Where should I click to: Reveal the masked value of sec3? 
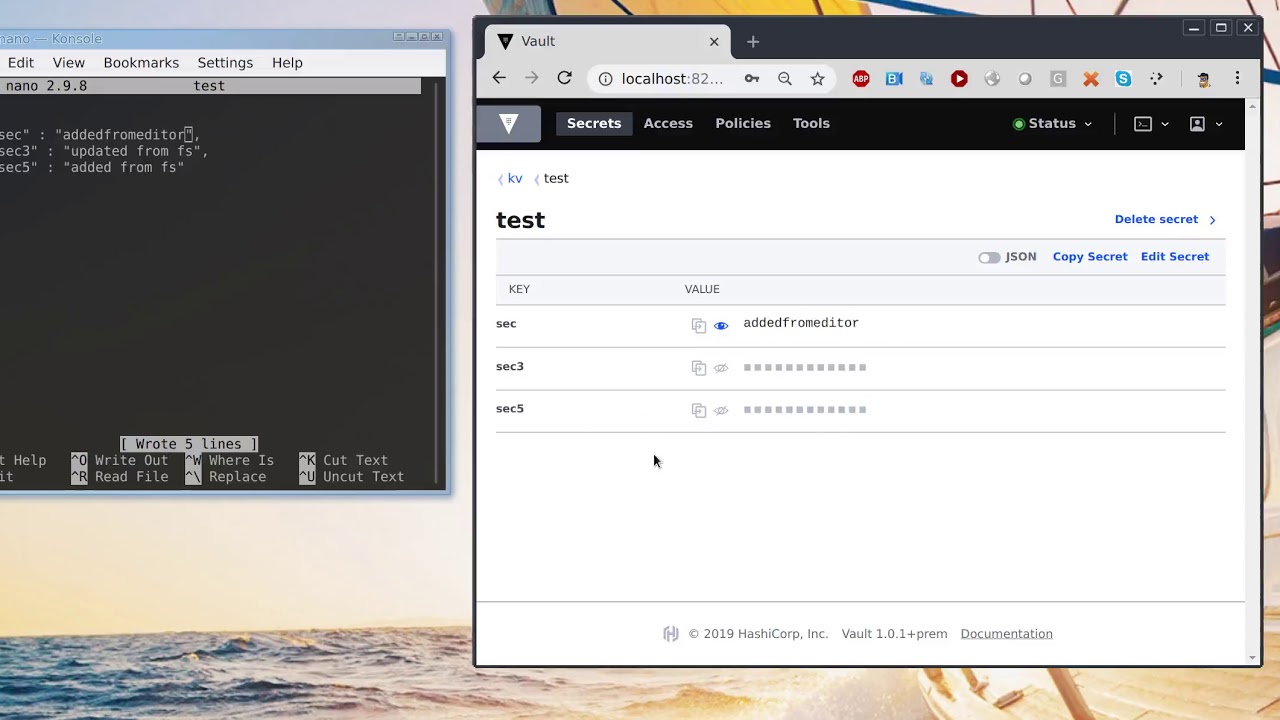721,367
